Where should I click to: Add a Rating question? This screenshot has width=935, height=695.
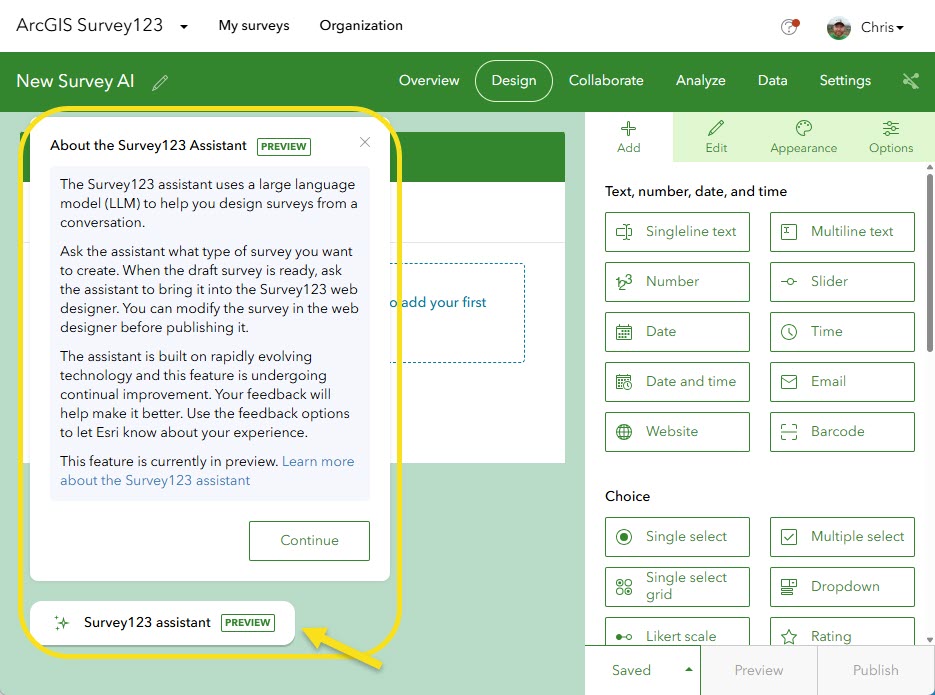(x=842, y=632)
